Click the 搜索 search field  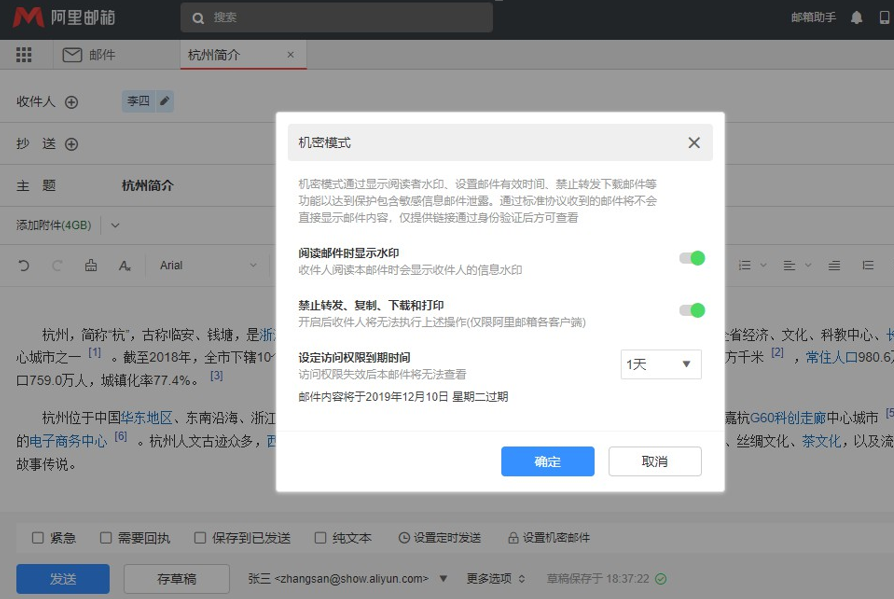click(336, 17)
